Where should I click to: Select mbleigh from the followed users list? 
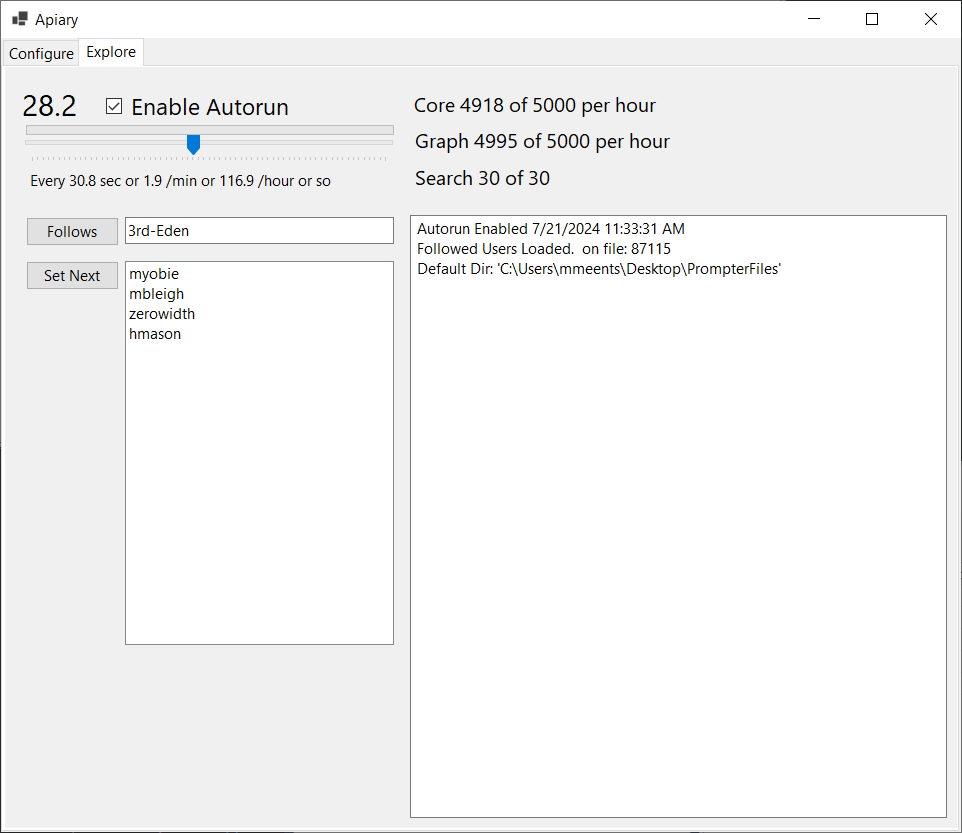point(156,293)
